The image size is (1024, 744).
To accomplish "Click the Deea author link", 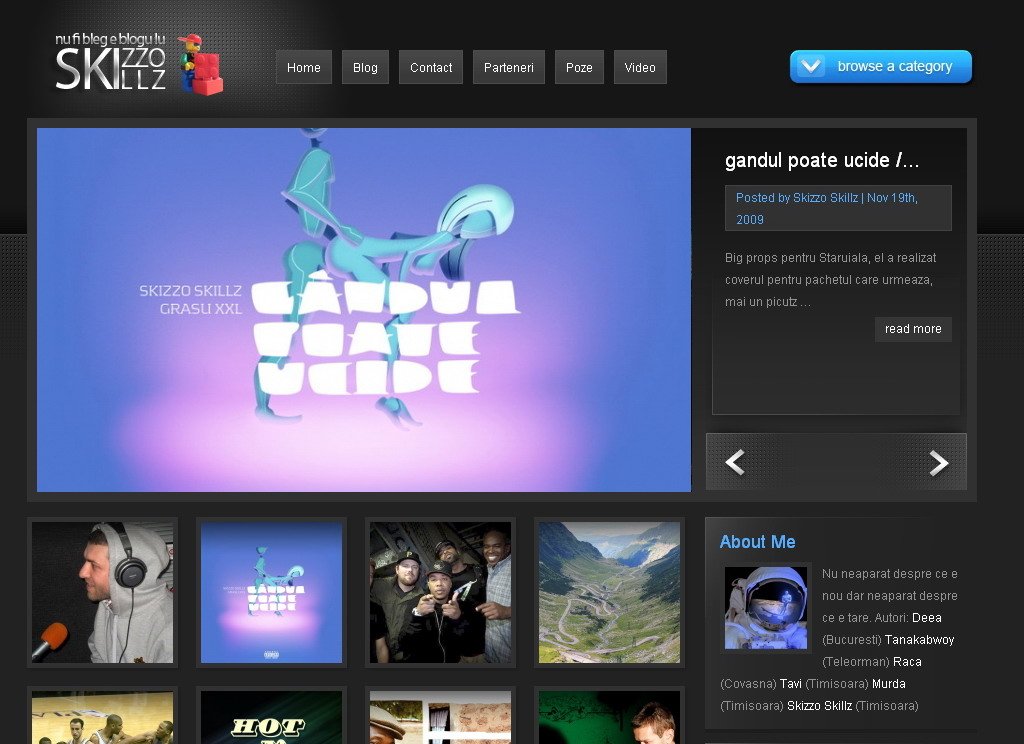I will 927,617.
